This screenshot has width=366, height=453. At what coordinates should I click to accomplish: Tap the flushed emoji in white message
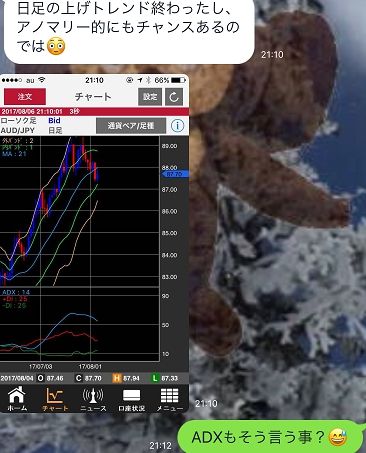click(56, 46)
